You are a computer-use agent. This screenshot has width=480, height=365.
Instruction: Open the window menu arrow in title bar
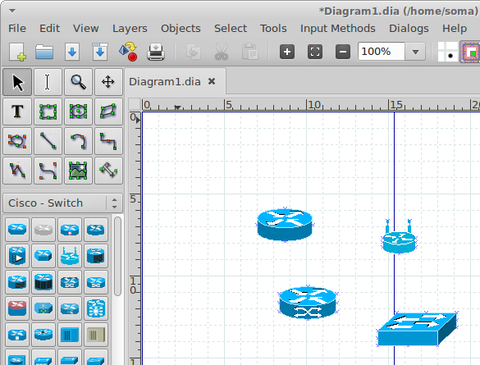point(12,11)
